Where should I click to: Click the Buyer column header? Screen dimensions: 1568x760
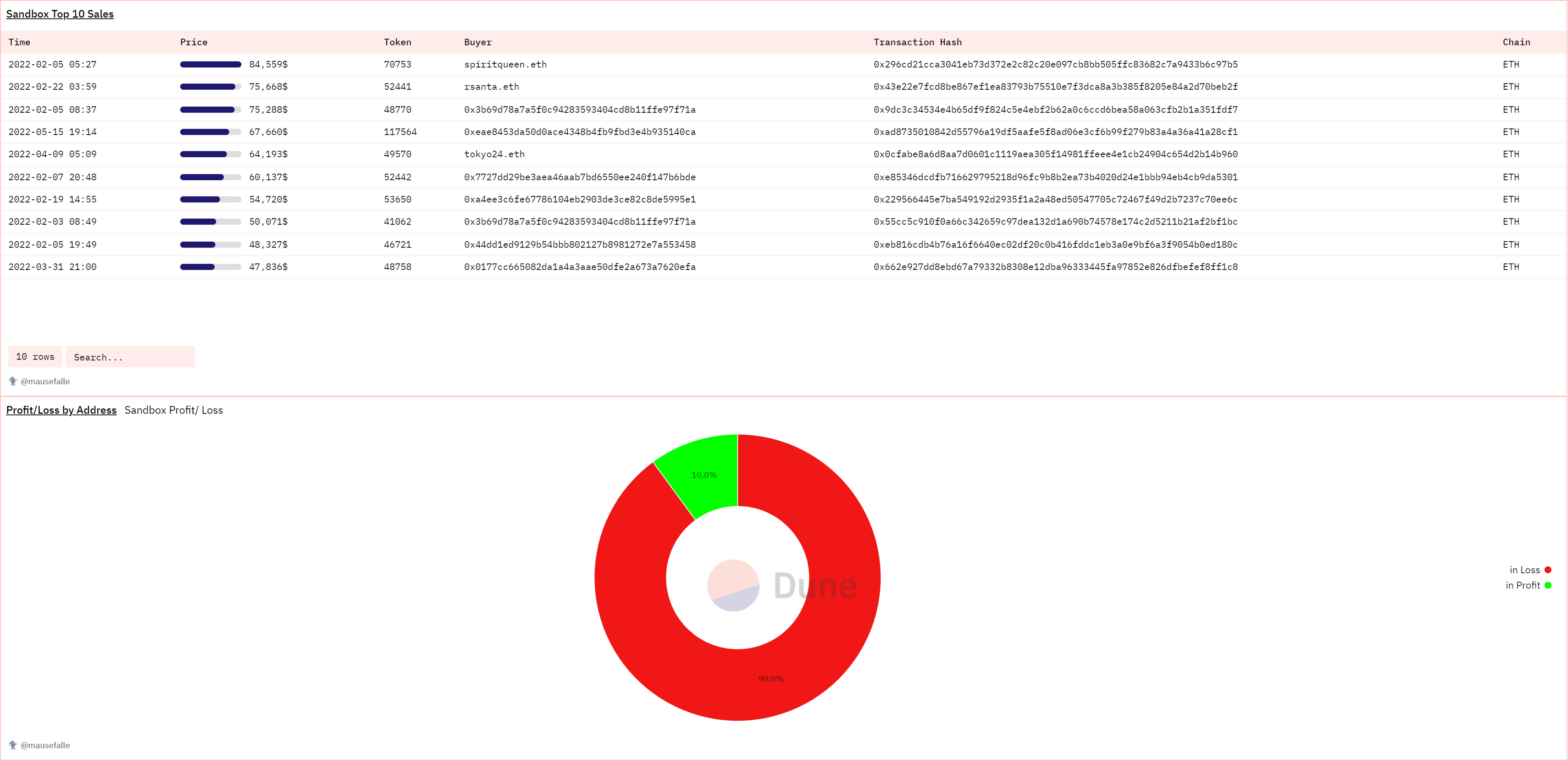coord(477,42)
